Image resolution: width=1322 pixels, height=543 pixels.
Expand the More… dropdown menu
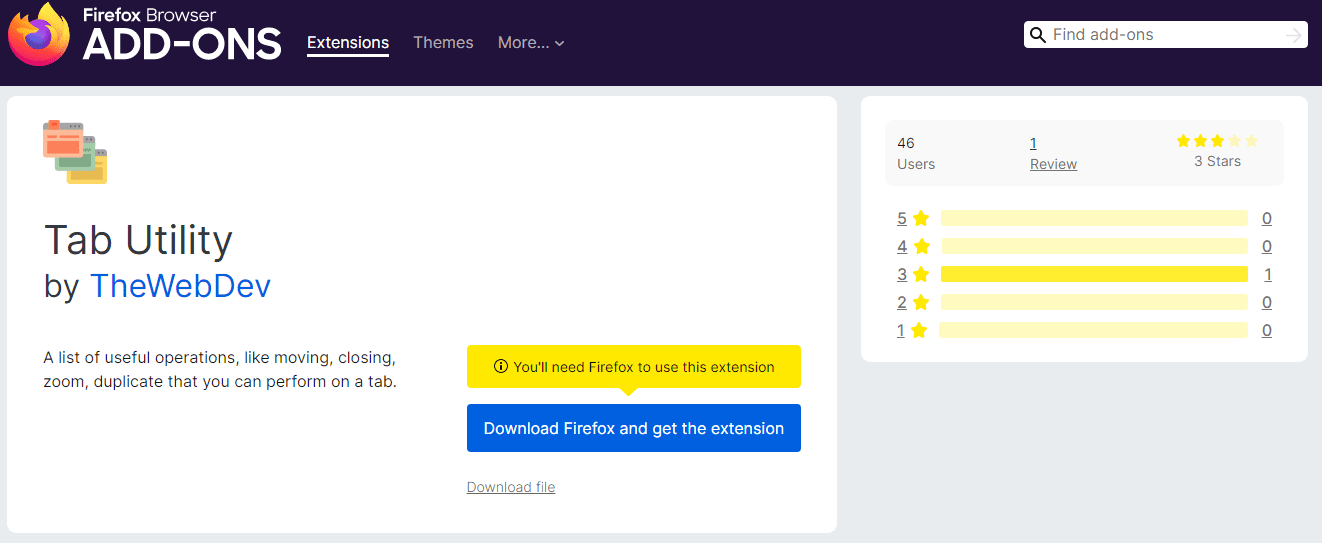(531, 43)
